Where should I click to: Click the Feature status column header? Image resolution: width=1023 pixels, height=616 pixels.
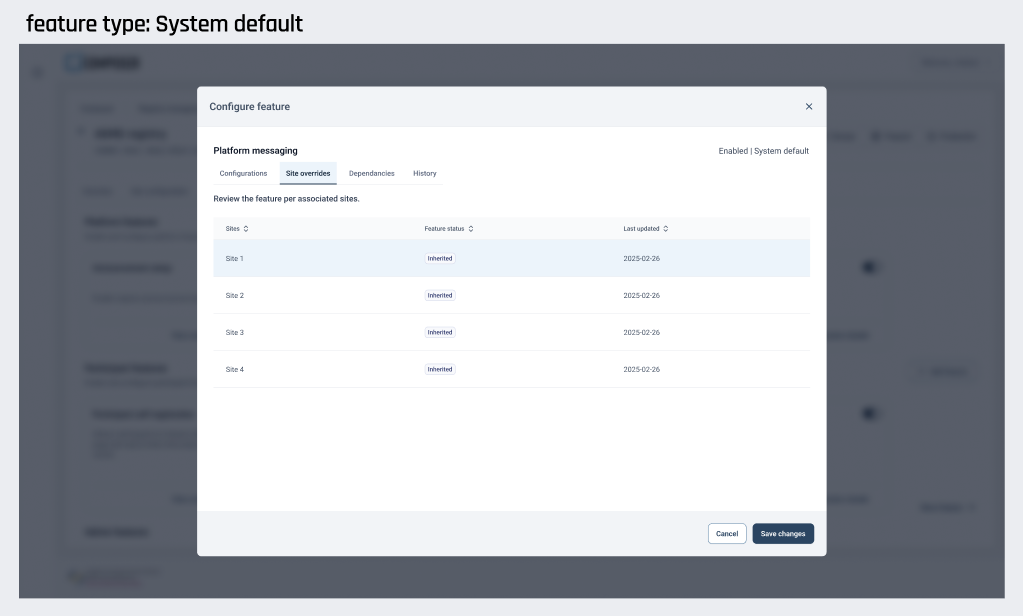pyautogui.click(x=444, y=229)
